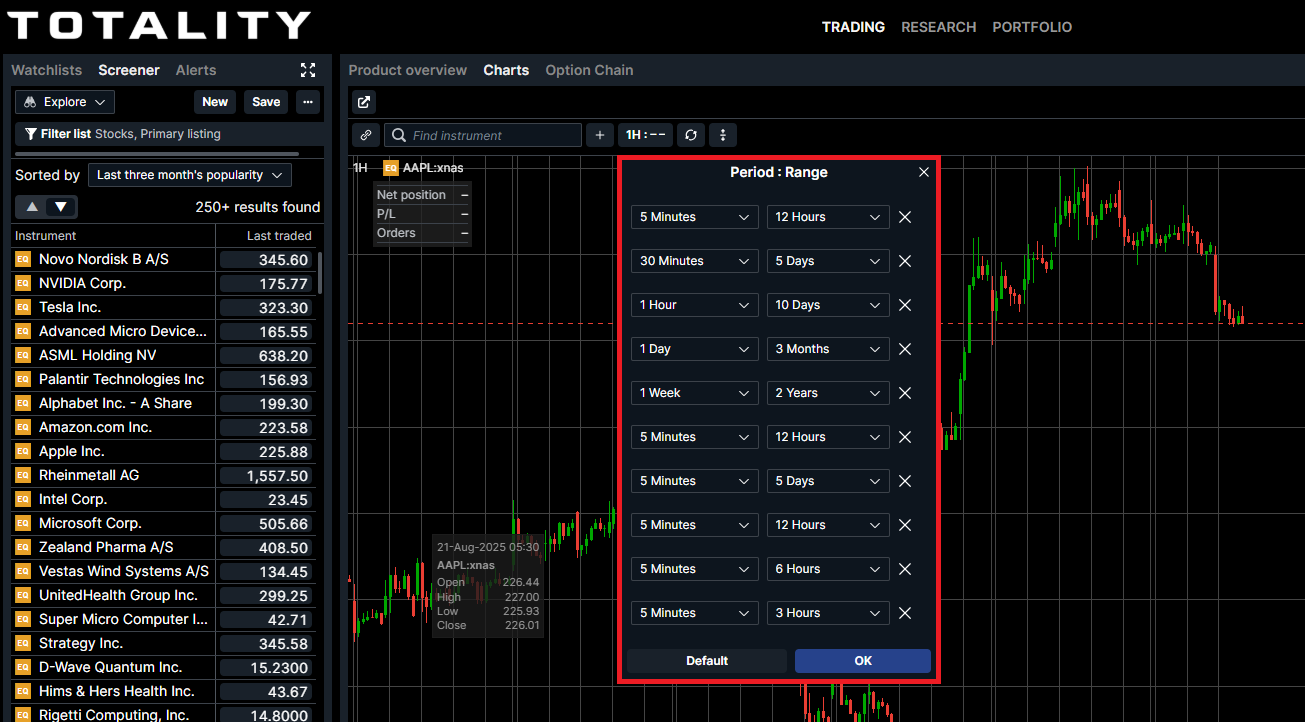1305x722 pixels.
Task: Click the magnifier icon in Find instrument
Action: (x=400, y=135)
